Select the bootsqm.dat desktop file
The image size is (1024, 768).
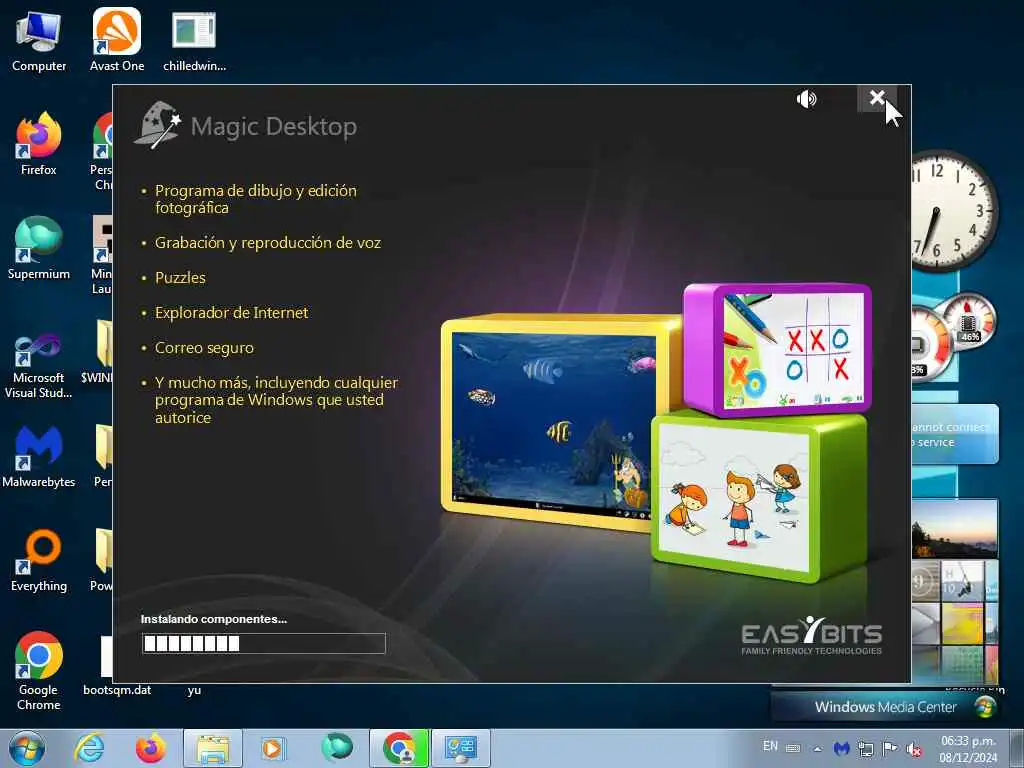point(117,666)
